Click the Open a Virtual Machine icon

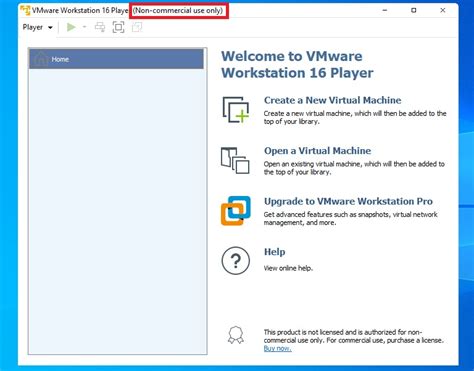(235, 161)
